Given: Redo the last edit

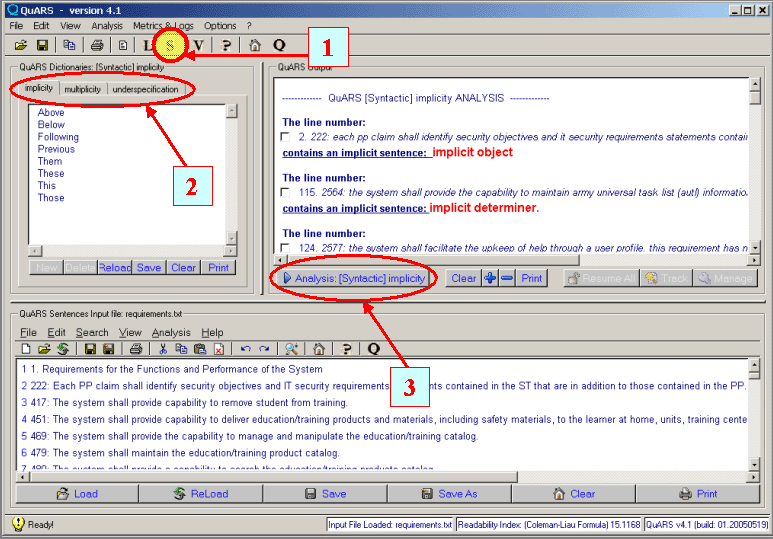Looking at the screenshot, I should (x=264, y=349).
